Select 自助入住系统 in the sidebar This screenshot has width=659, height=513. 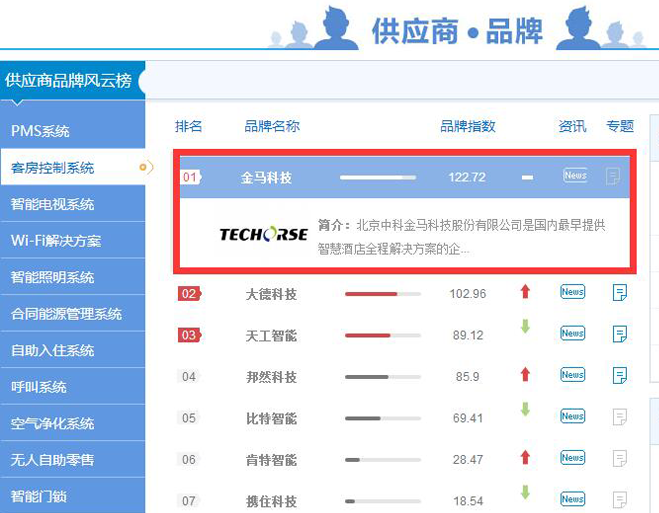[73, 350]
